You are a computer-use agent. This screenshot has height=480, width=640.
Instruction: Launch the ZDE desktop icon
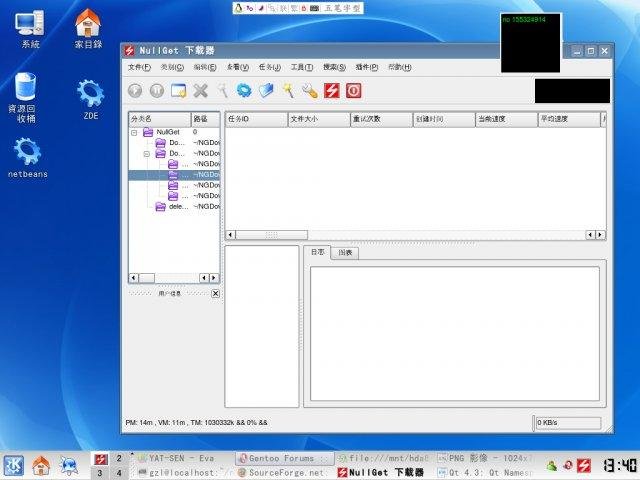pos(91,100)
